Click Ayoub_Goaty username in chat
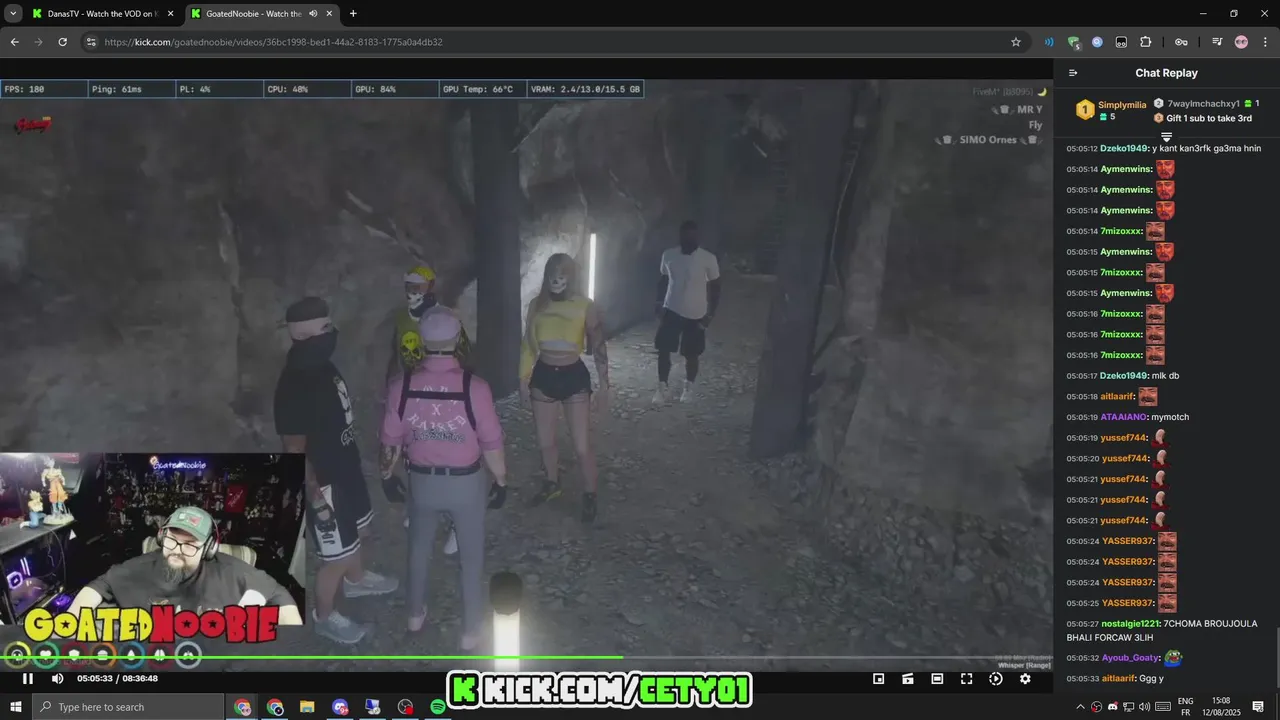Image resolution: width=1280 pixels, height=720 pixels. (1130, 658)
